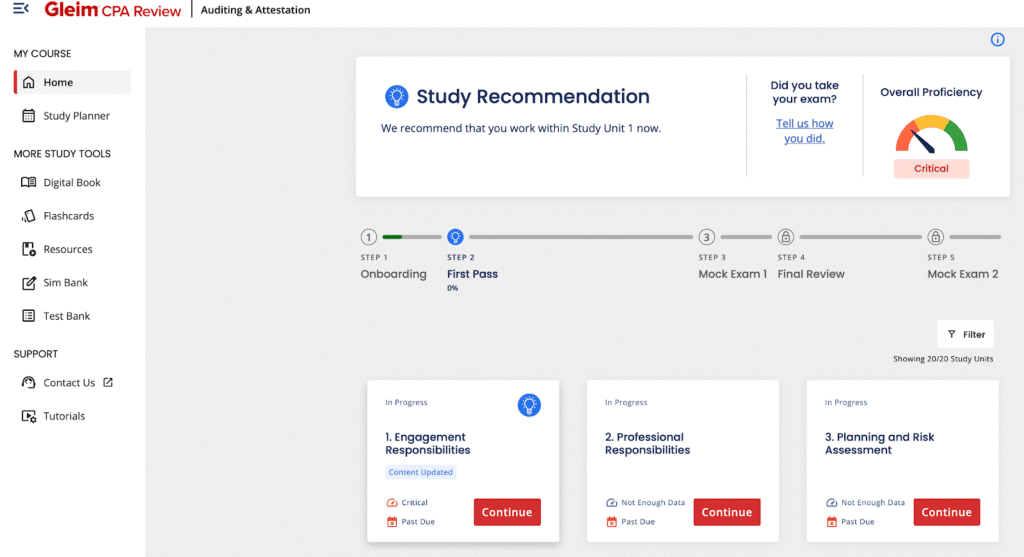Click the Step 2 First Pass lightbulb marker
Image resolution: width=1024 pixels, height=557 pixels.
click(x=455, y=237)
